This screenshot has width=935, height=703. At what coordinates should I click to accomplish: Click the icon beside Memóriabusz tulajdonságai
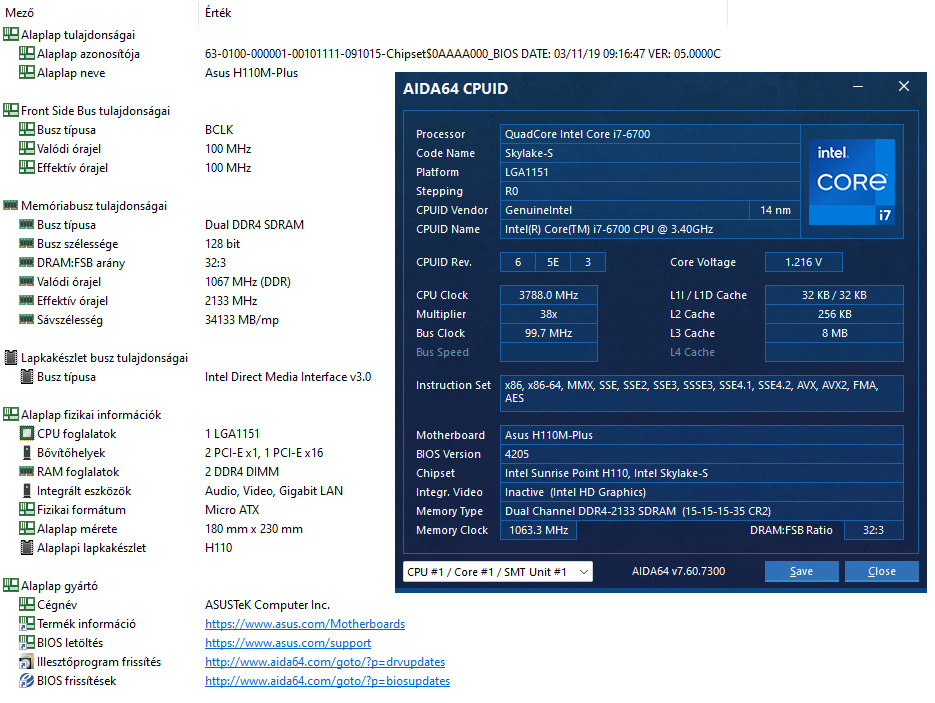tap(11, 205)
